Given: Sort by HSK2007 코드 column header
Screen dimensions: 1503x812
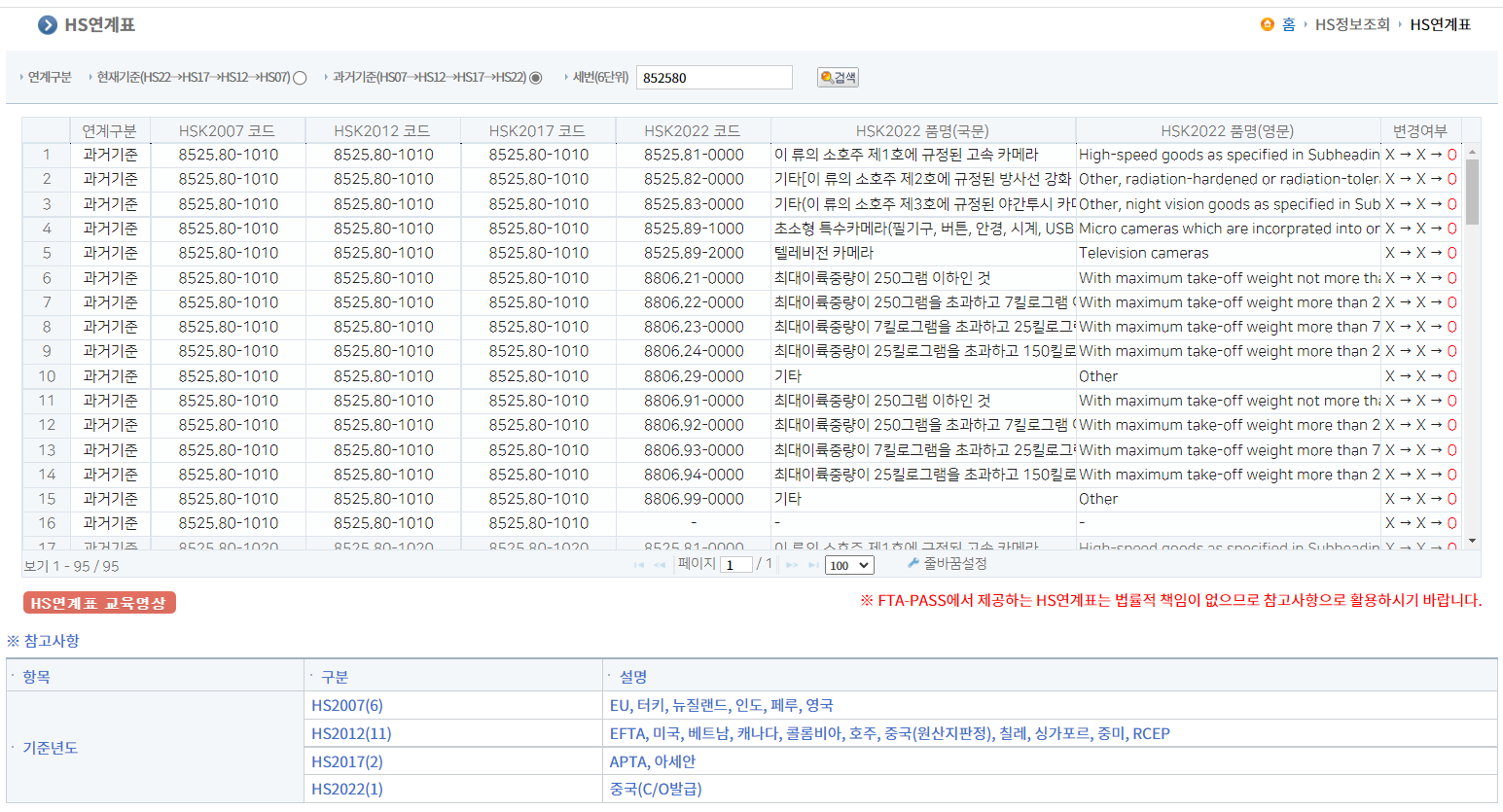Looking at the screenshot, I should (x=227, y=130).
